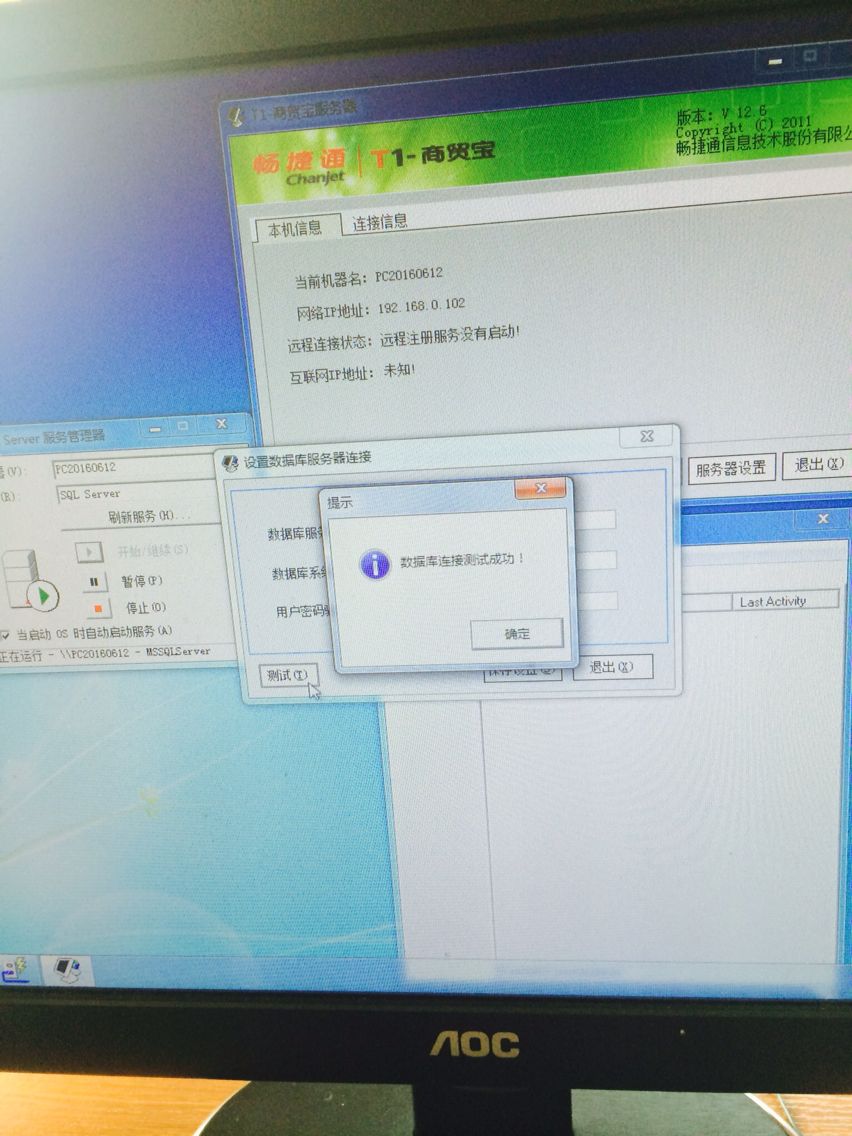Viewport: 852px width, 1136px height.
Task: Click 服务器设置 button in T1 server window
Action: (731, 468)
